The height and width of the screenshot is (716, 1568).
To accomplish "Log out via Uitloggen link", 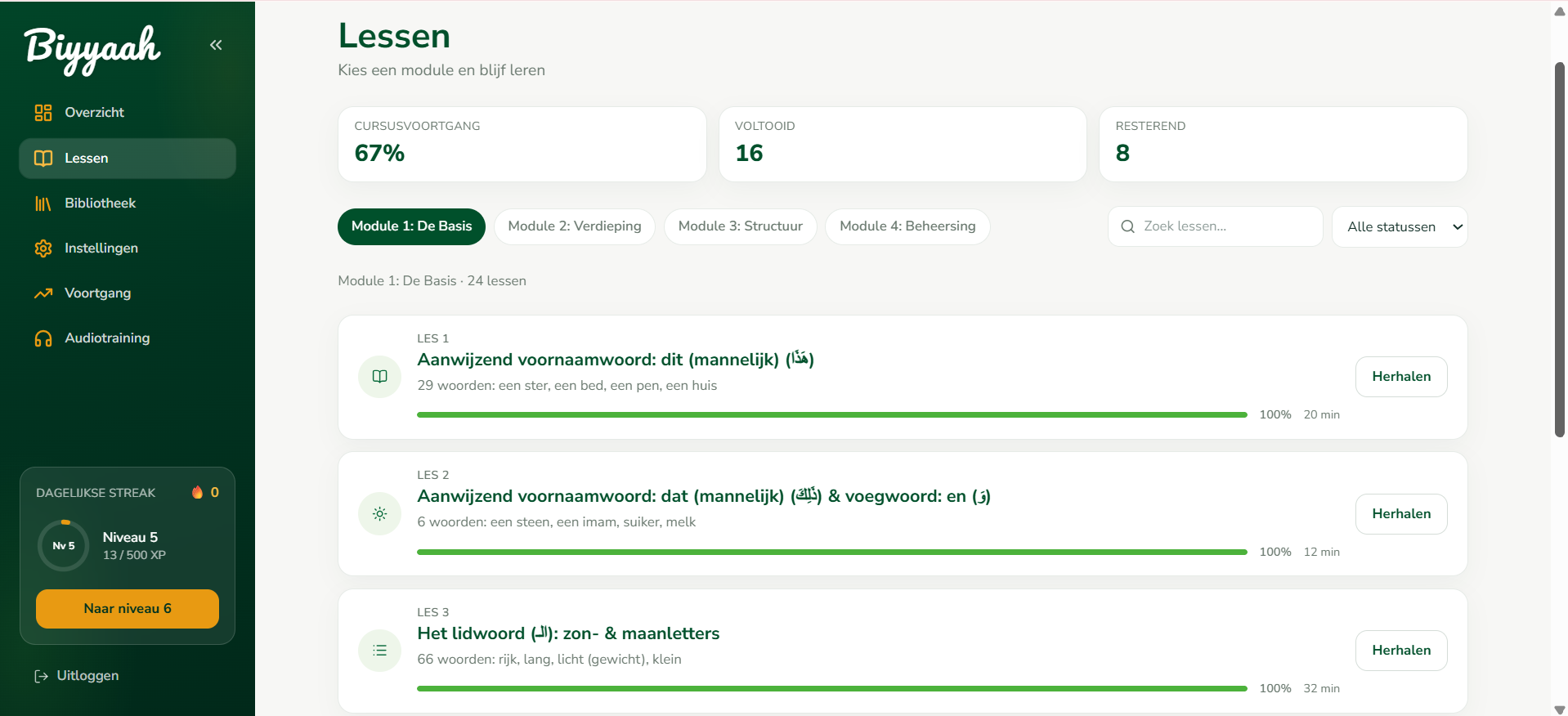I will 77,676.
